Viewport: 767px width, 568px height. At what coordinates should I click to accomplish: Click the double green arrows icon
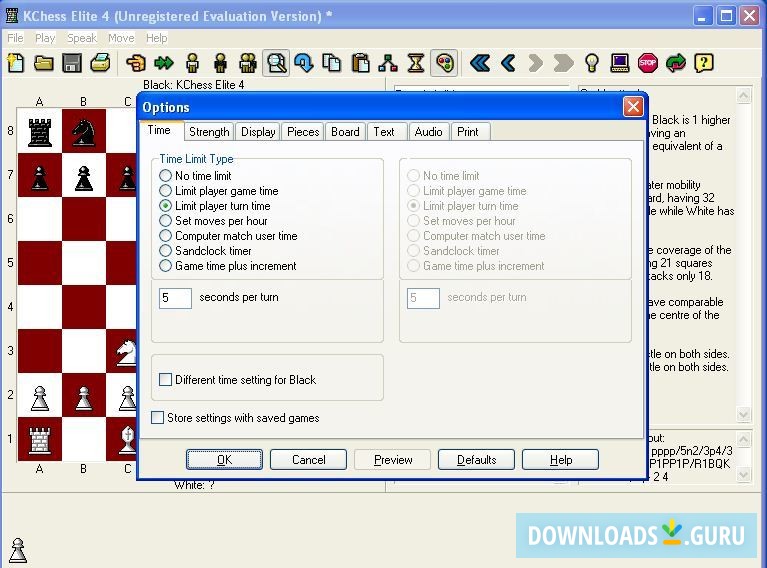coord(163,63)
